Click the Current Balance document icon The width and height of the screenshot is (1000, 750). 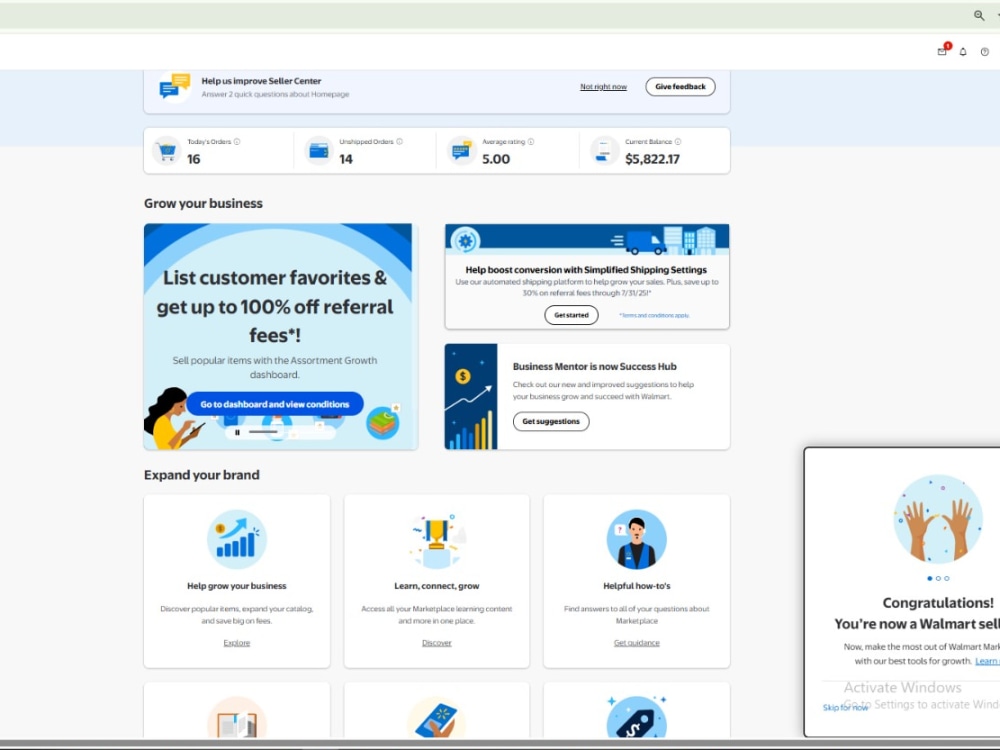click(604, 151)
